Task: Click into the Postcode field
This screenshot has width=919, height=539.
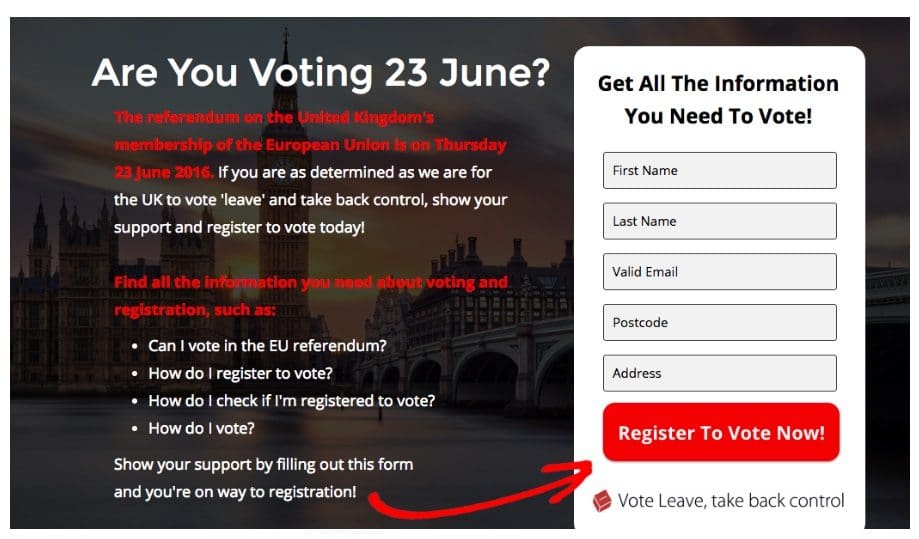Action: [x=719, y=322]
